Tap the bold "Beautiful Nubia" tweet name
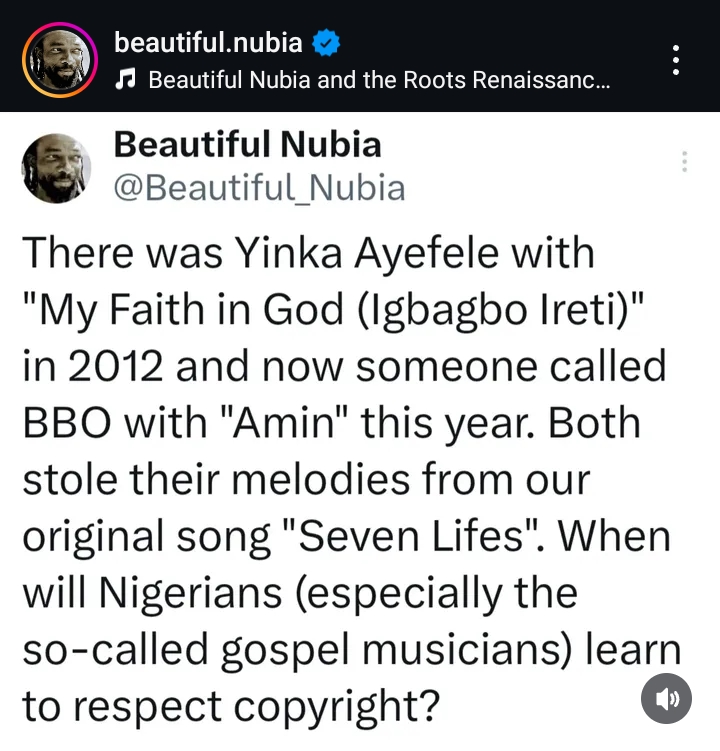This screenshot has height=751, width=720. [247, 145]
